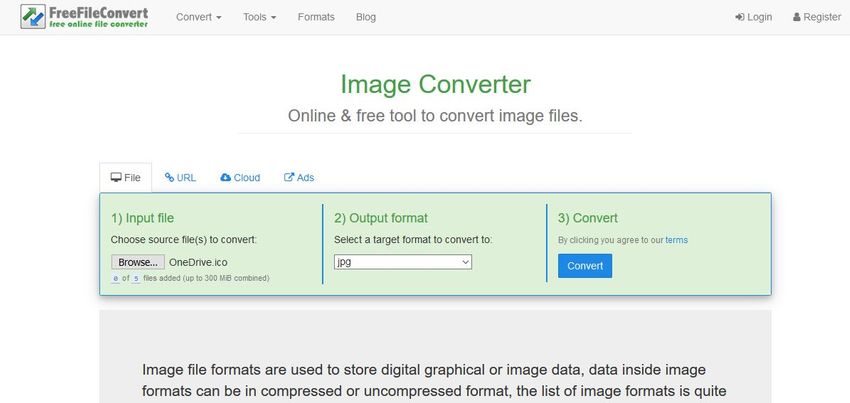Viewport: 850px width, 403px height.
Task: Click the blue Convert button
Action: 584,266
